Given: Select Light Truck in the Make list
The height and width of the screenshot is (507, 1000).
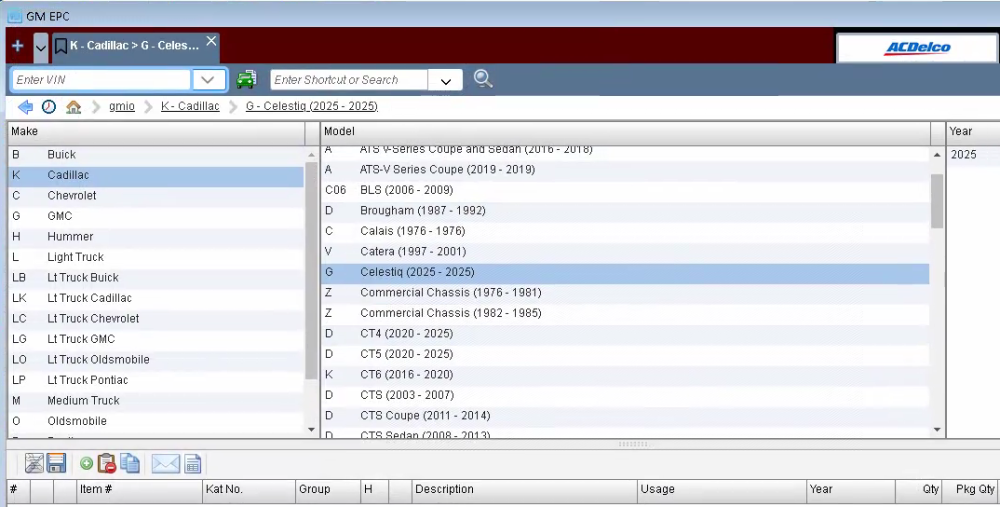Looking at the screenshot, I should [x=156, y=257].
